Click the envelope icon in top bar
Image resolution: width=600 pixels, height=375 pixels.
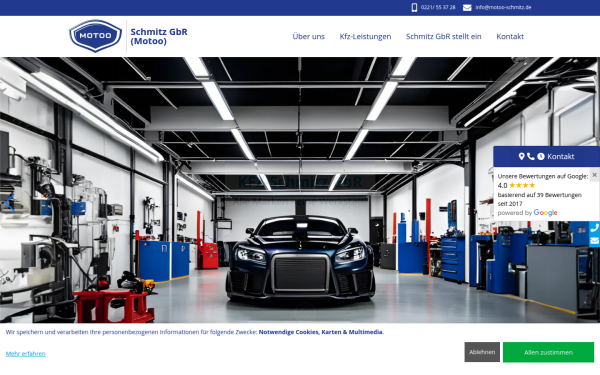[x=467, y=8]
